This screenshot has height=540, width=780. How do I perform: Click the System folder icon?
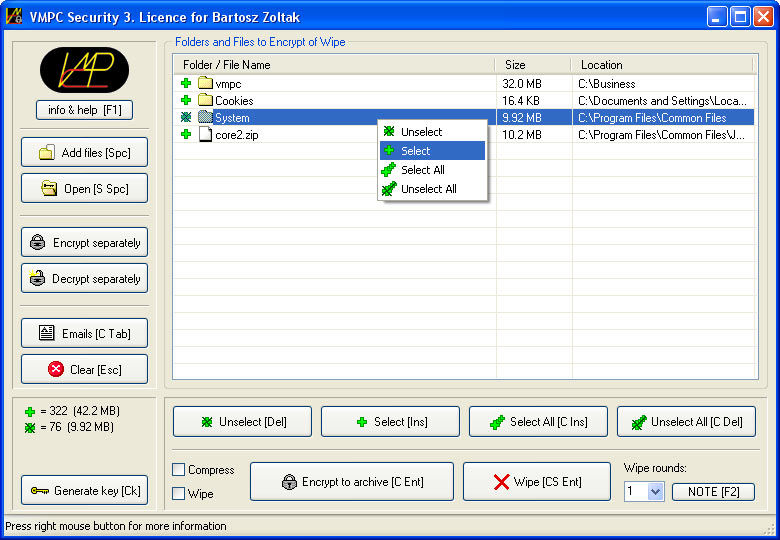click(205, 117)
